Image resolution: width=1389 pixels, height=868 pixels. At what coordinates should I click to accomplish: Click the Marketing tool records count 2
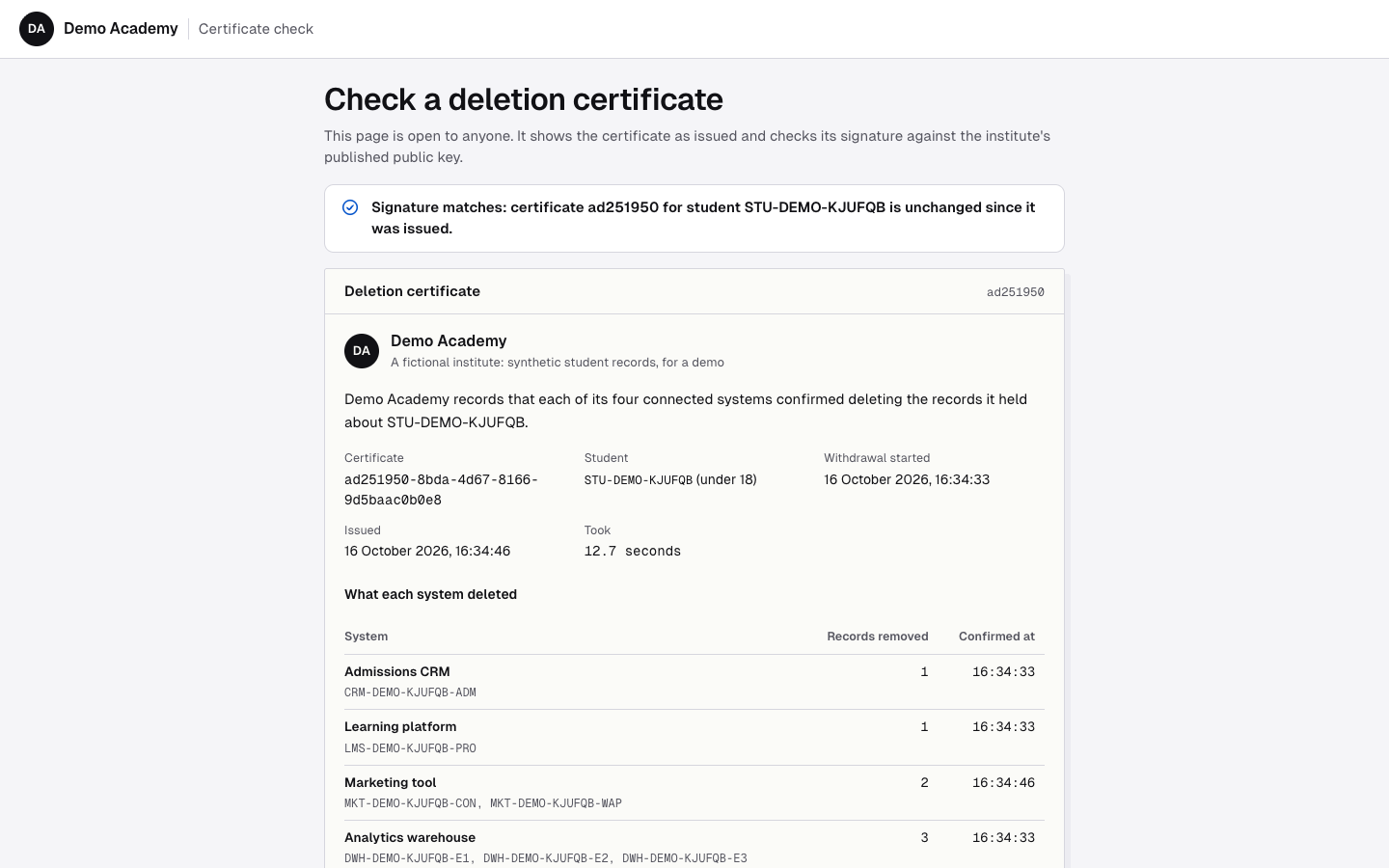pyautogui.click(x=924, y=783)
